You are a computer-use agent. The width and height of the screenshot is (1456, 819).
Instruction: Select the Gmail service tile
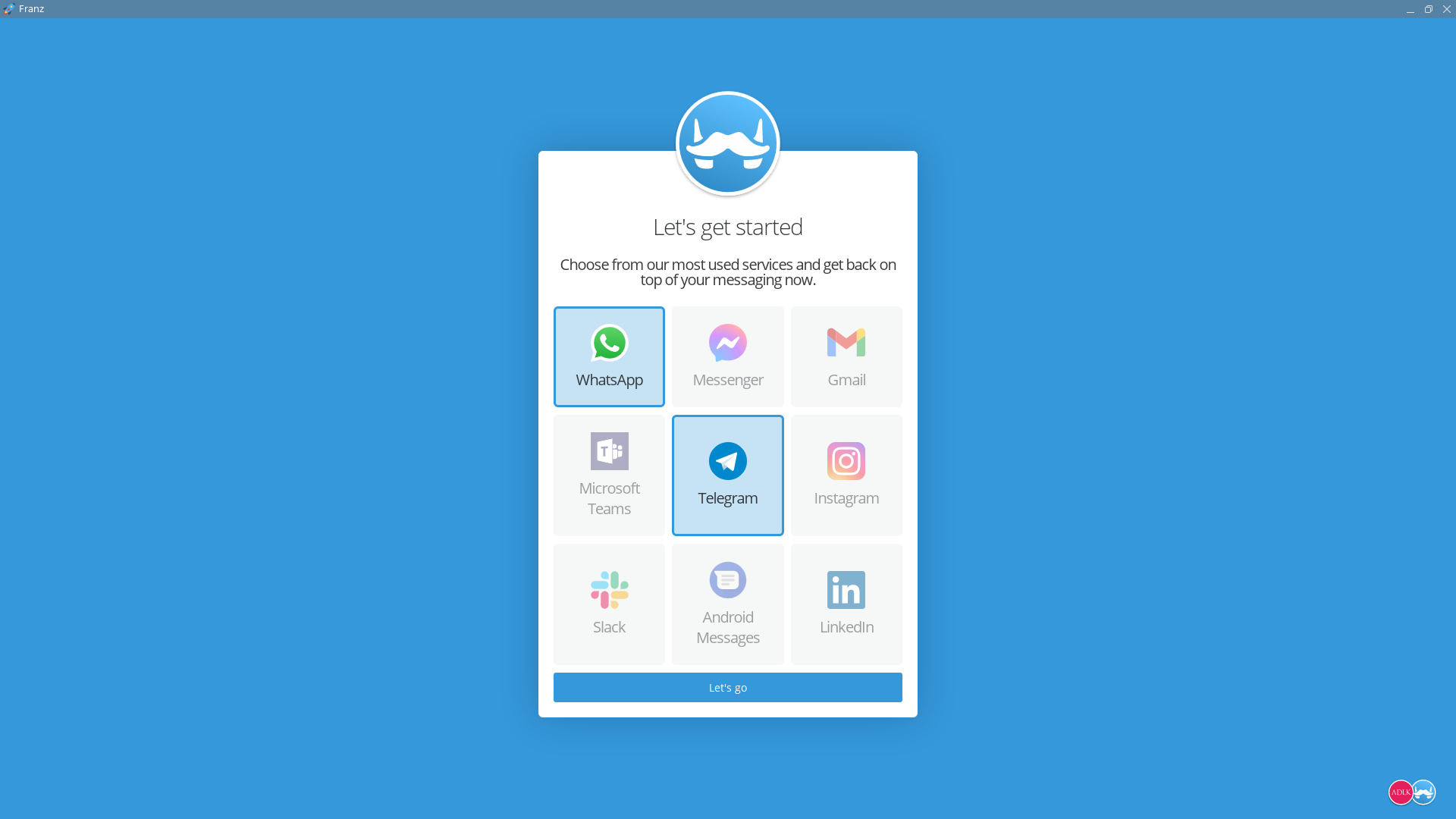click(846, 356)
